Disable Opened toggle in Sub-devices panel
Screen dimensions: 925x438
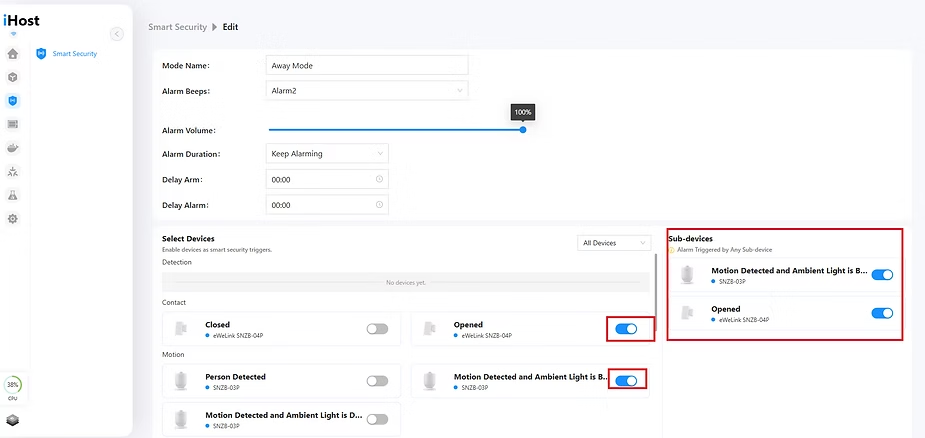(x=882, y=313)
